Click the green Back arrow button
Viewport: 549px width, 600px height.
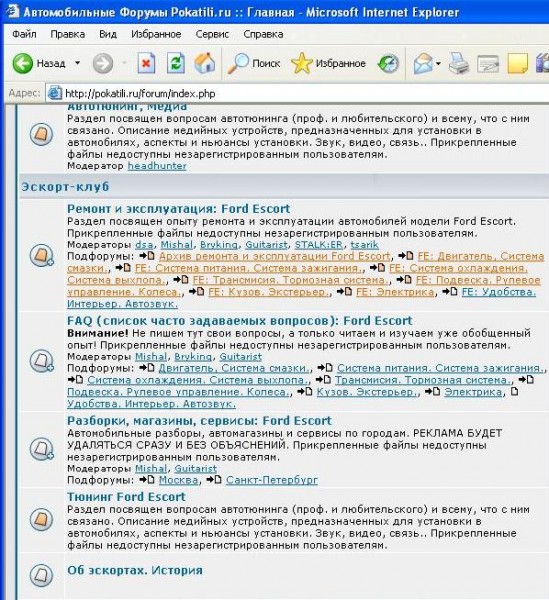(23, 63)
